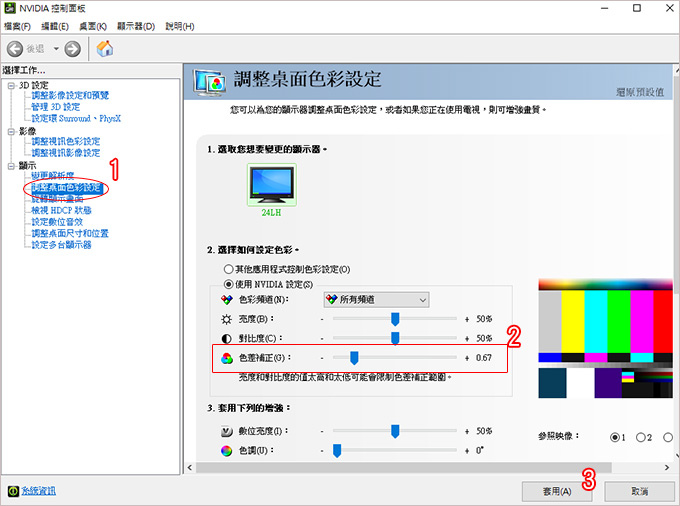Click the brightness plus sign
This screenshot has height=506, width=680.
pyautogui.click(x=467, y=320)
